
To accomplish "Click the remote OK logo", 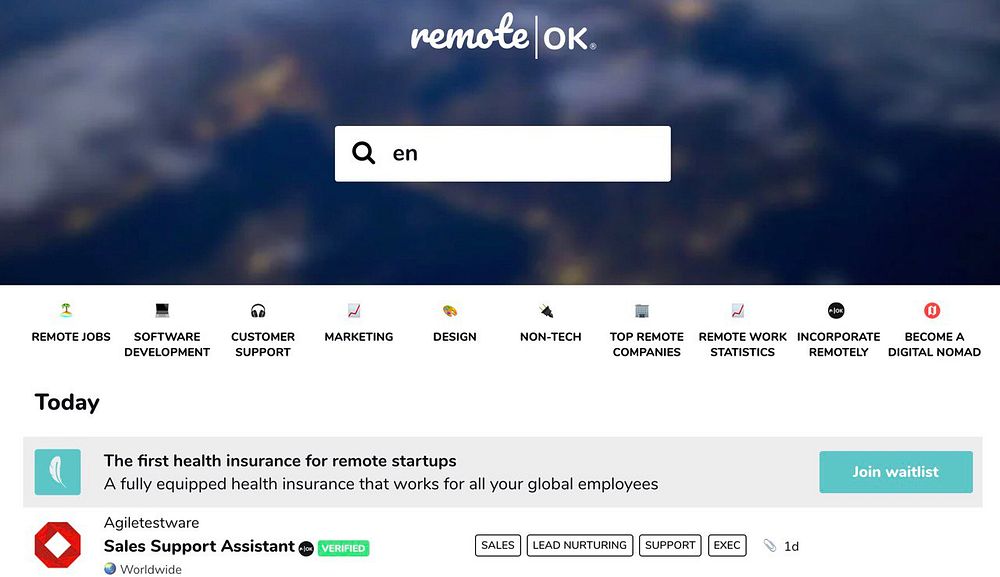I will pyautogui.click(x=503, y=35).
